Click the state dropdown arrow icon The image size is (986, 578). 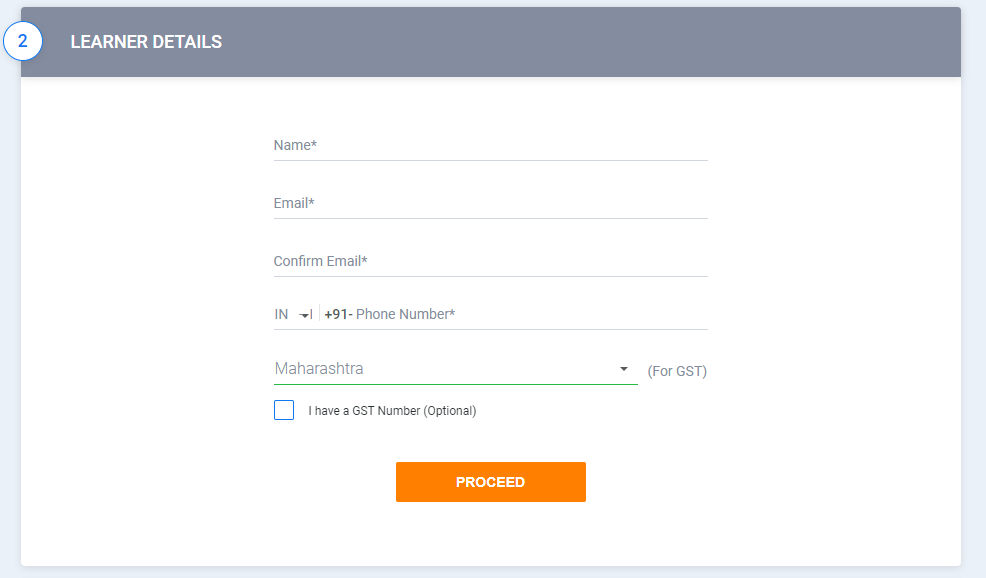(624, 369)
